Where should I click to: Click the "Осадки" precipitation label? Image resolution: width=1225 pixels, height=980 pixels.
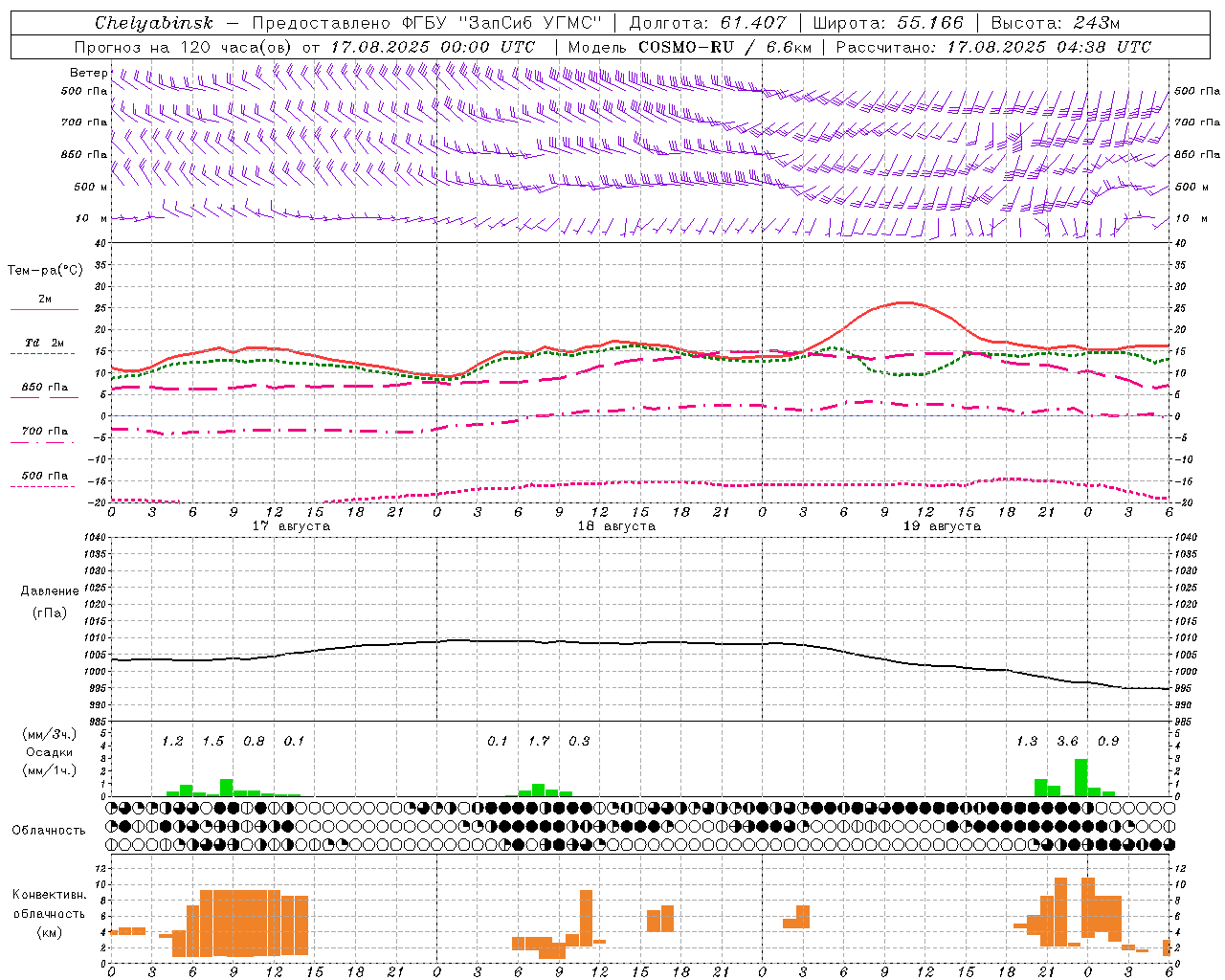pyautogui.click(x=50, y=752)
